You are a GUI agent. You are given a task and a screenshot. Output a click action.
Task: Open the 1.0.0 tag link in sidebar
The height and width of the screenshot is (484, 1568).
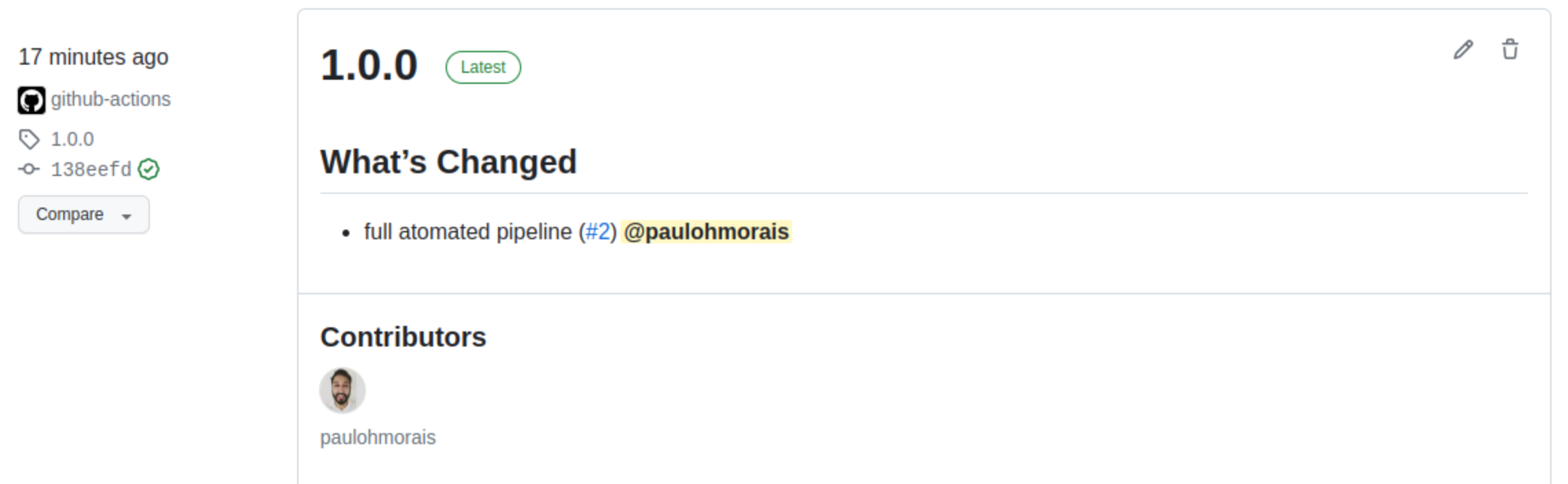pyautogui.click(x=72, y=140)
